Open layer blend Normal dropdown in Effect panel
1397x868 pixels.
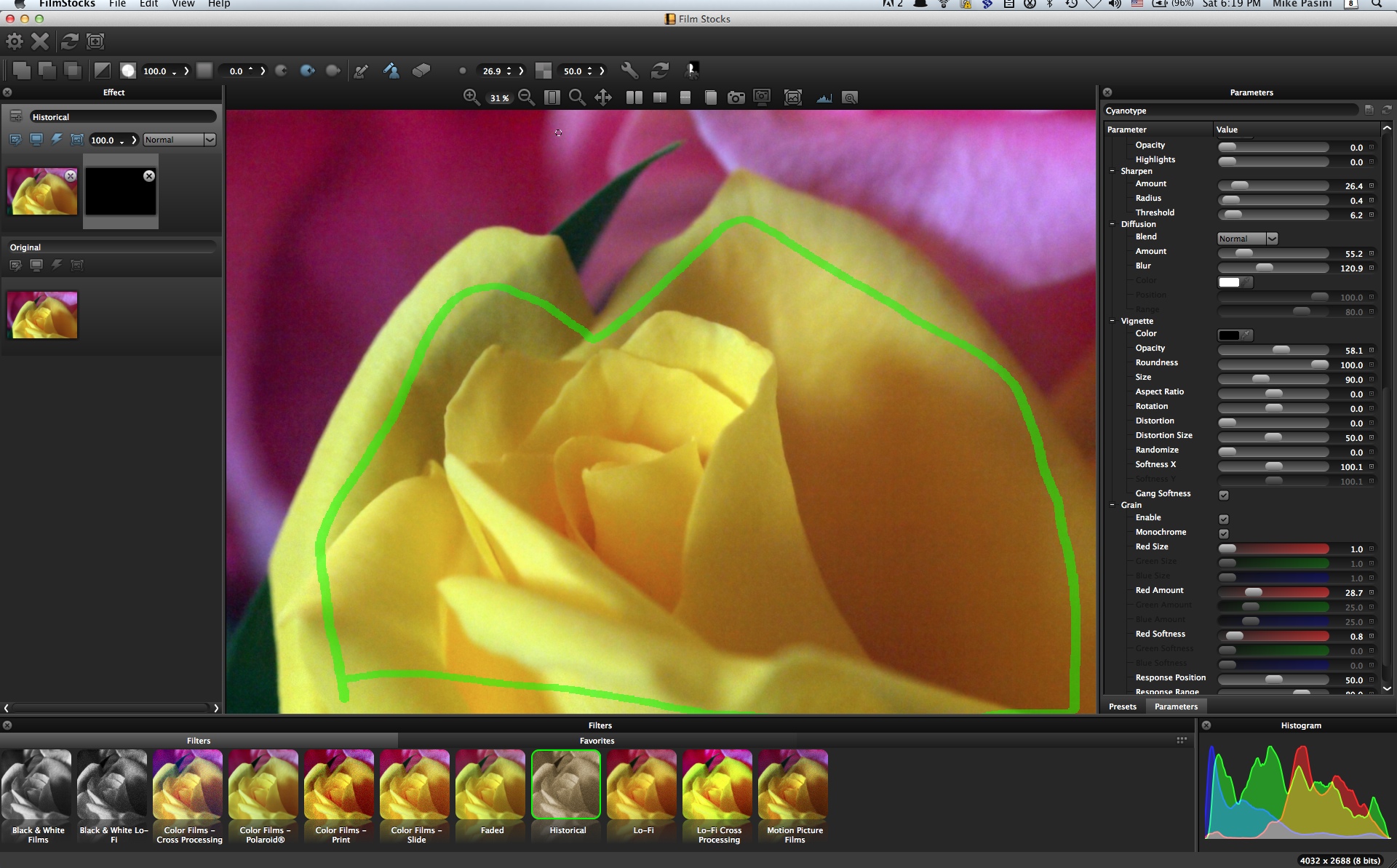(x=179, y=140)
